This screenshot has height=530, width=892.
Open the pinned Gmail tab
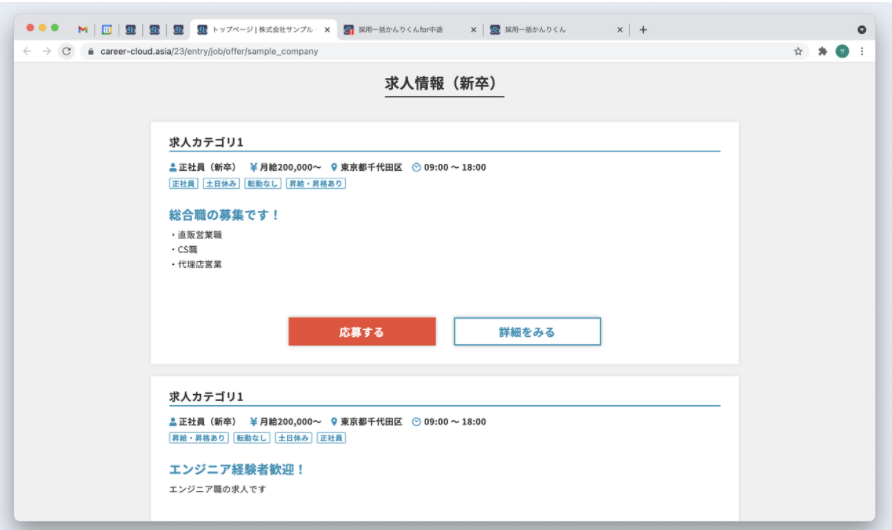pos(83,30)
